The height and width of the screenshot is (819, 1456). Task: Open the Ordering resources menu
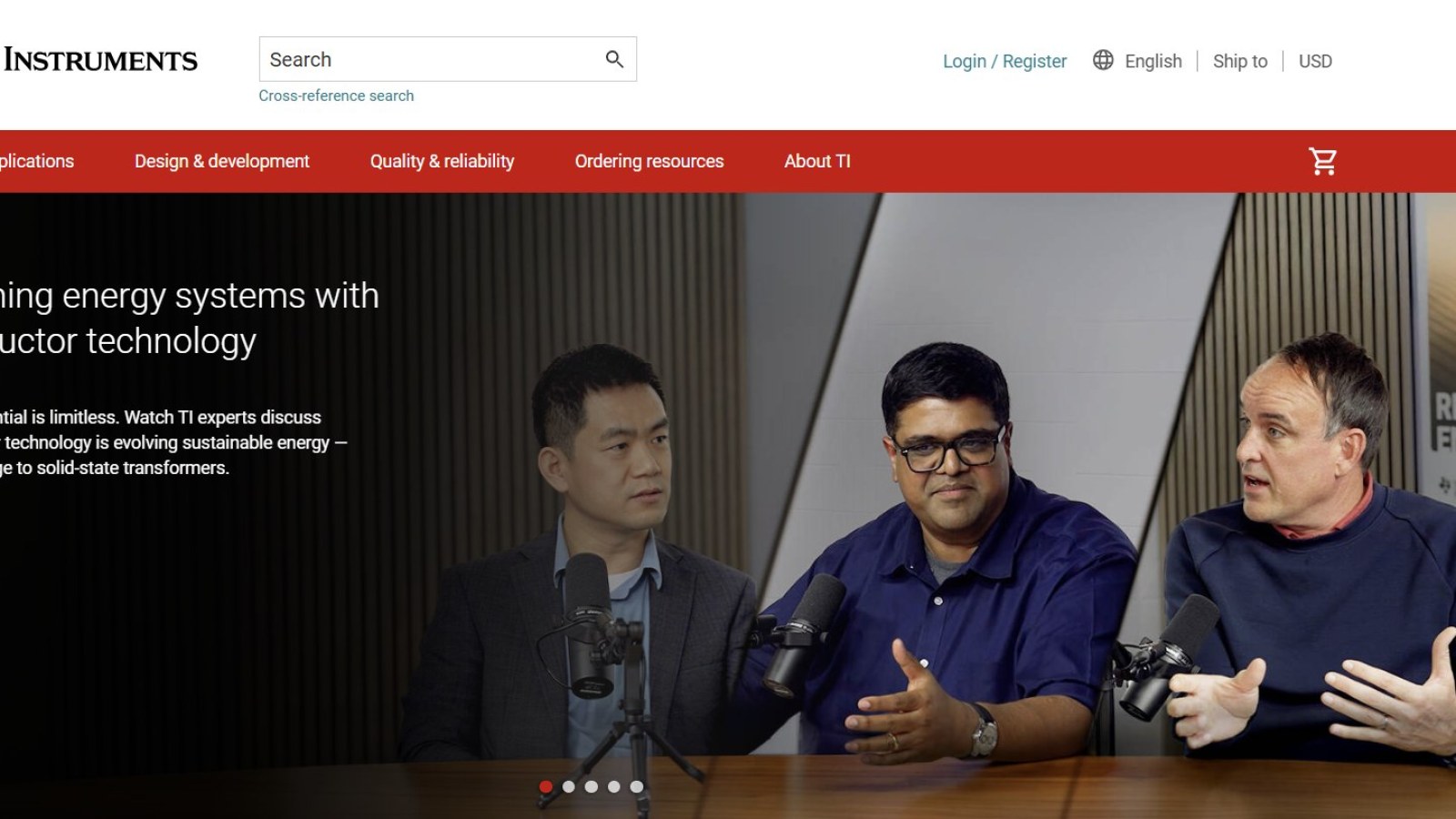(x=649, y=161)
